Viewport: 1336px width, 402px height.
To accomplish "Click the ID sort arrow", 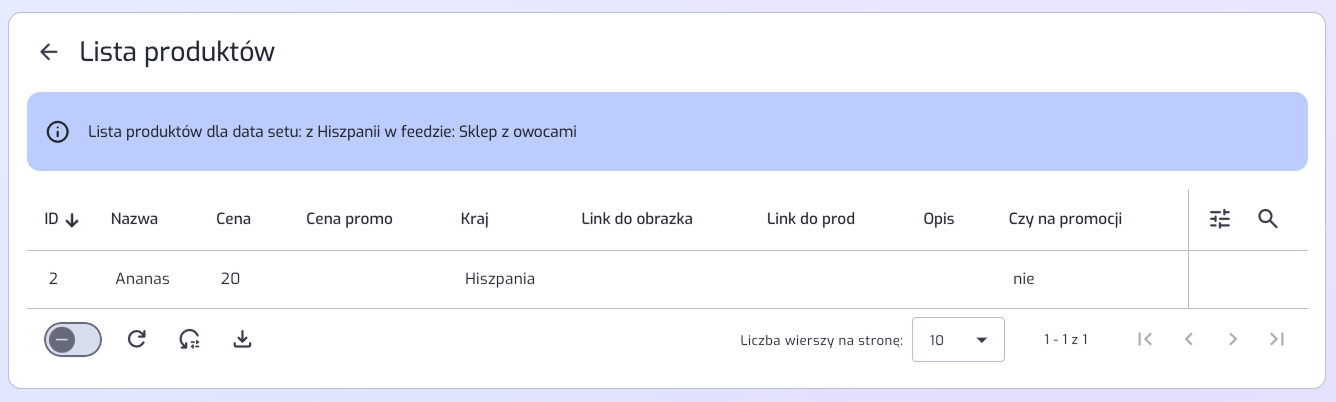I will click(x=72, y=220).
